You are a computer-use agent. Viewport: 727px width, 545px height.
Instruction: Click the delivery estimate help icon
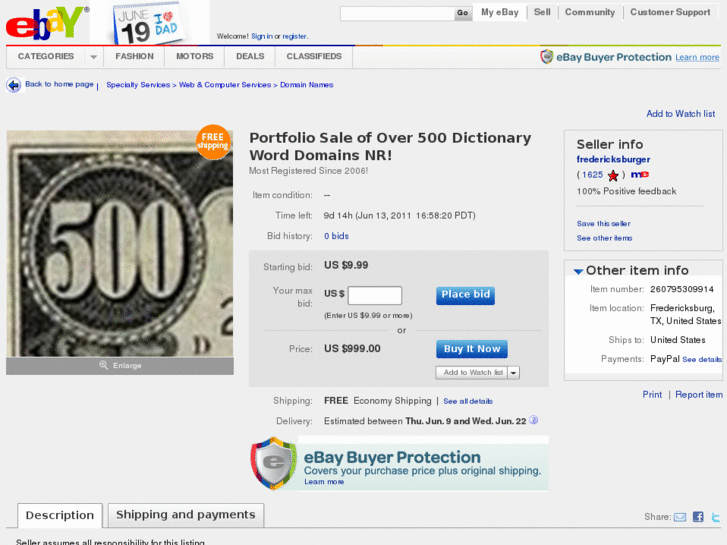click(534, 421)
